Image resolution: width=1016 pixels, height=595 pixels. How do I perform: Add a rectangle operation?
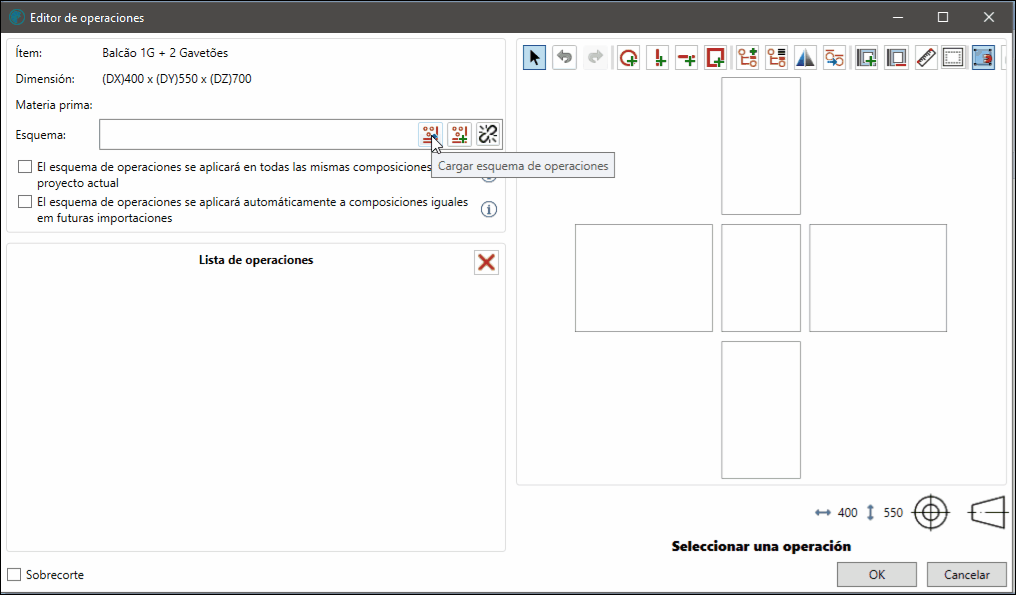tap(716, 58)
